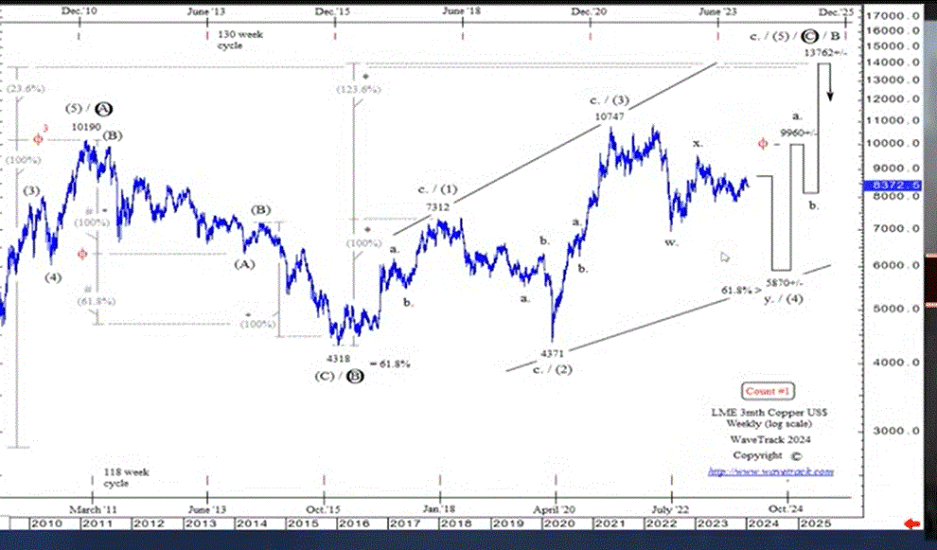Click the red phi symbol beside 9960 target
The width and height of the screenshot is (937, 550).
[x=763, y=145]
